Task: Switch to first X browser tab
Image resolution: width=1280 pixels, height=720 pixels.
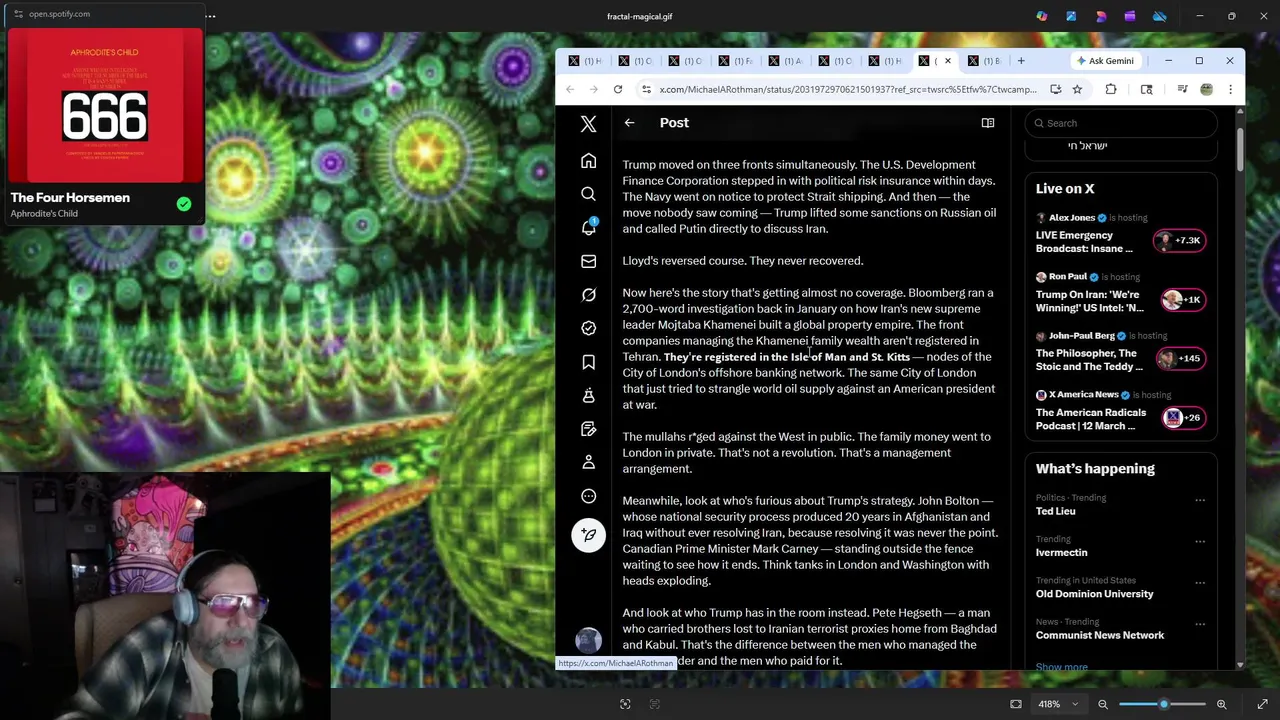Action: point(585,61)
